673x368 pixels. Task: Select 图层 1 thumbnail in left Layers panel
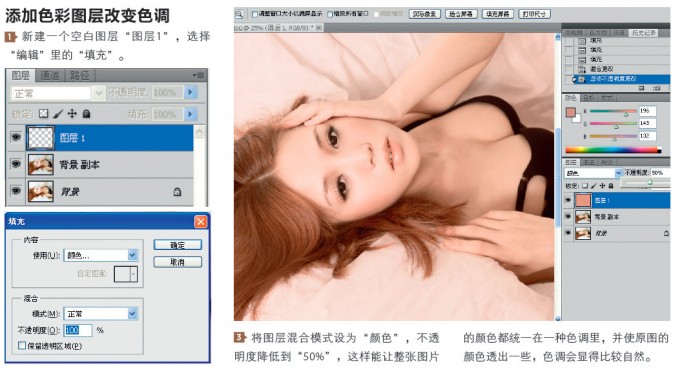[41, 138]
